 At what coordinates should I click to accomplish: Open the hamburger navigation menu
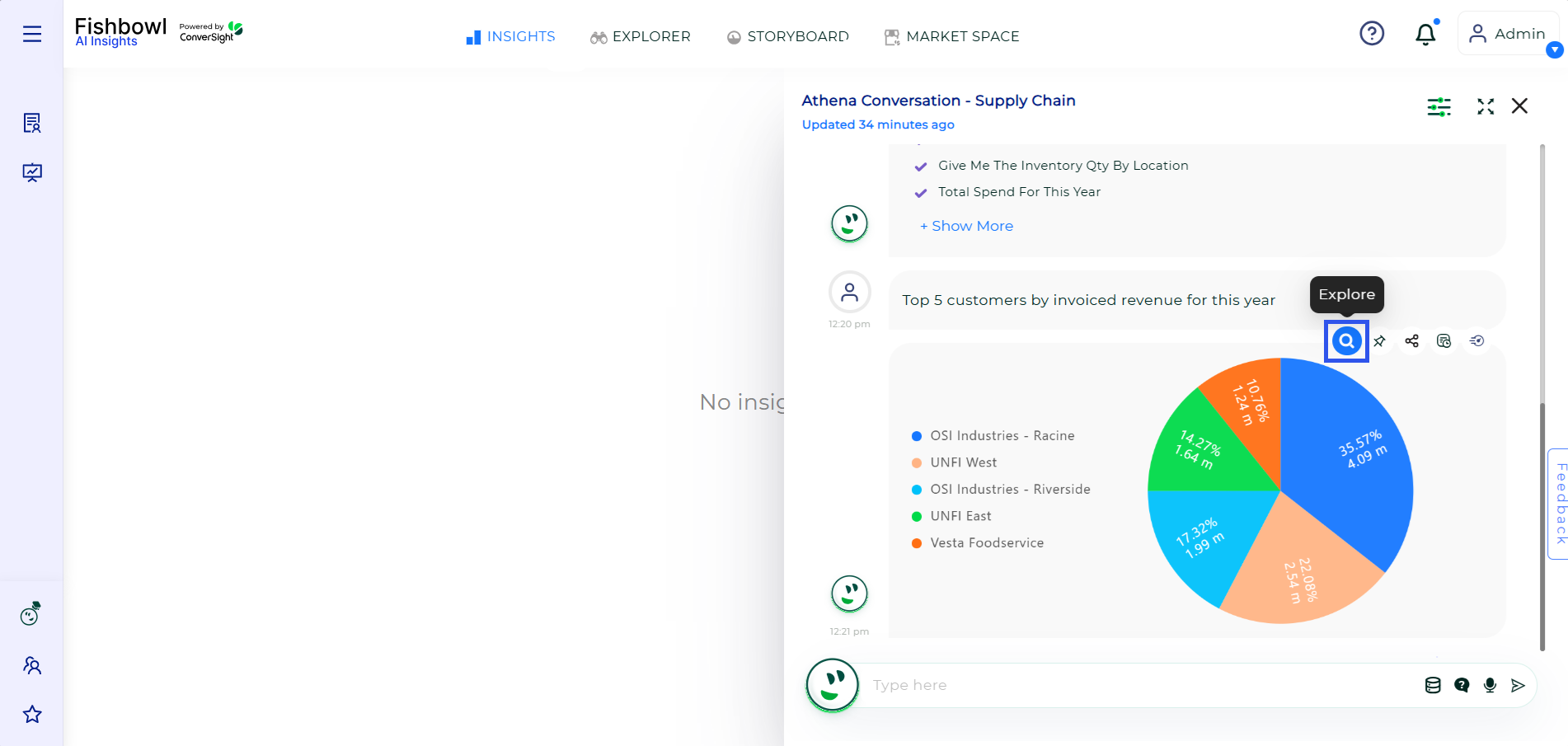tap(32, 34)
